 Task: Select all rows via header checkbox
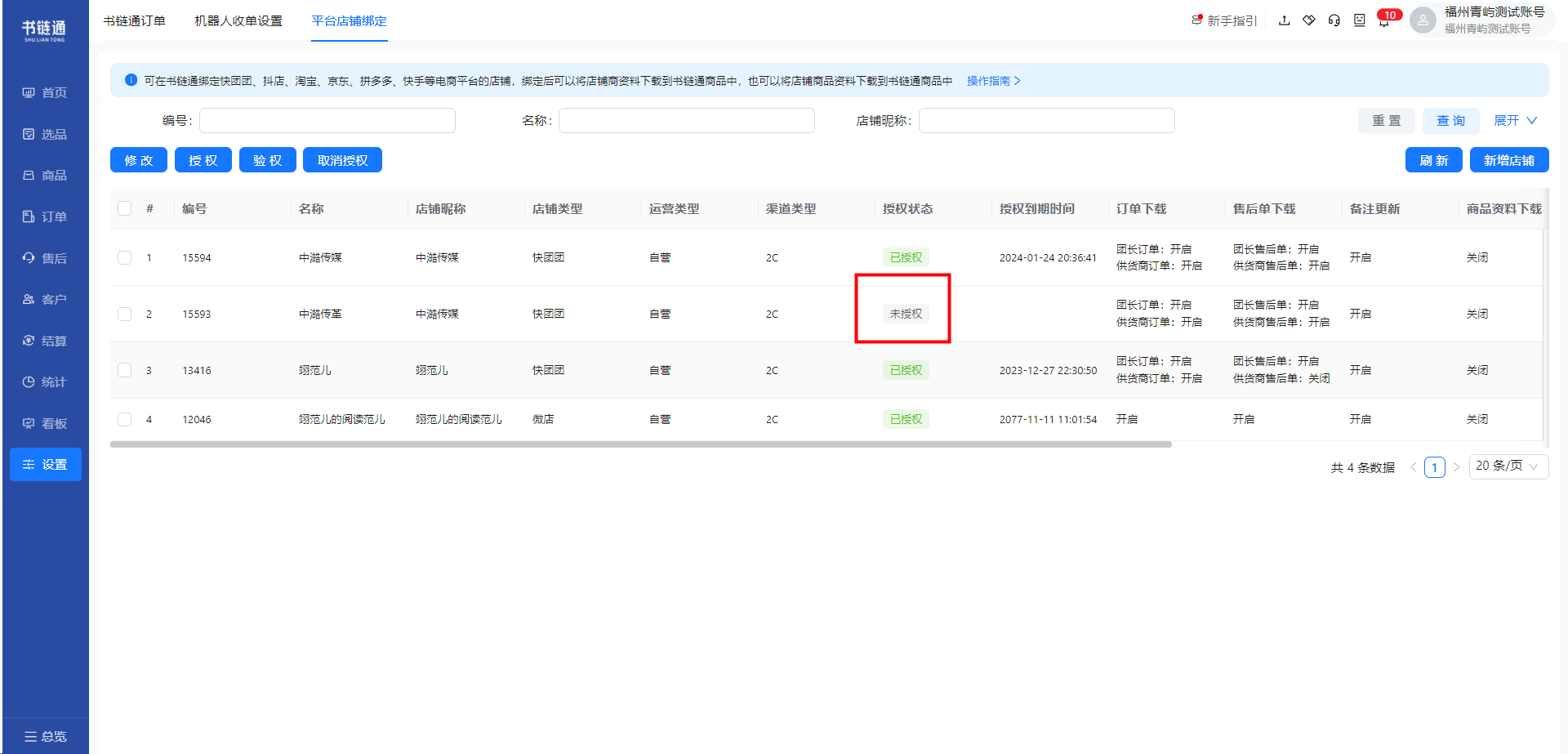coord(124,208)
